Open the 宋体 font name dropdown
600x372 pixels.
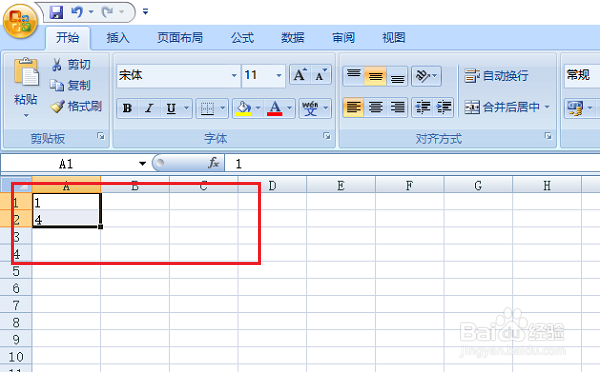[x=234, y=75]
